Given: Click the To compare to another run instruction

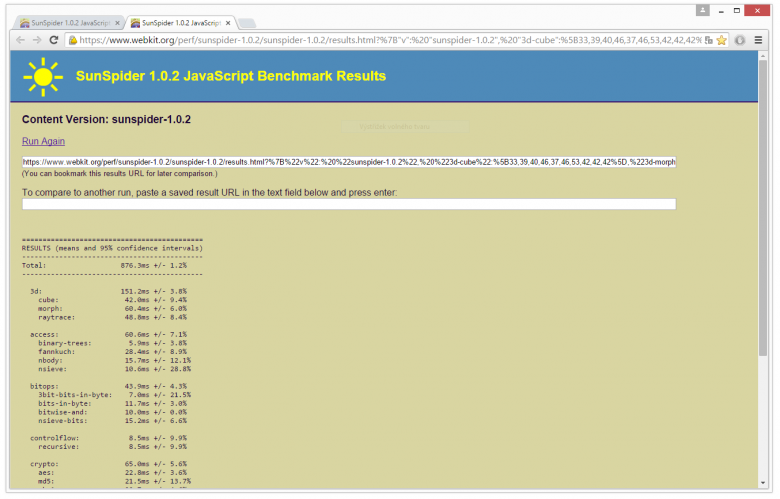Looking at the screenshot, I should tap(209, 193).
